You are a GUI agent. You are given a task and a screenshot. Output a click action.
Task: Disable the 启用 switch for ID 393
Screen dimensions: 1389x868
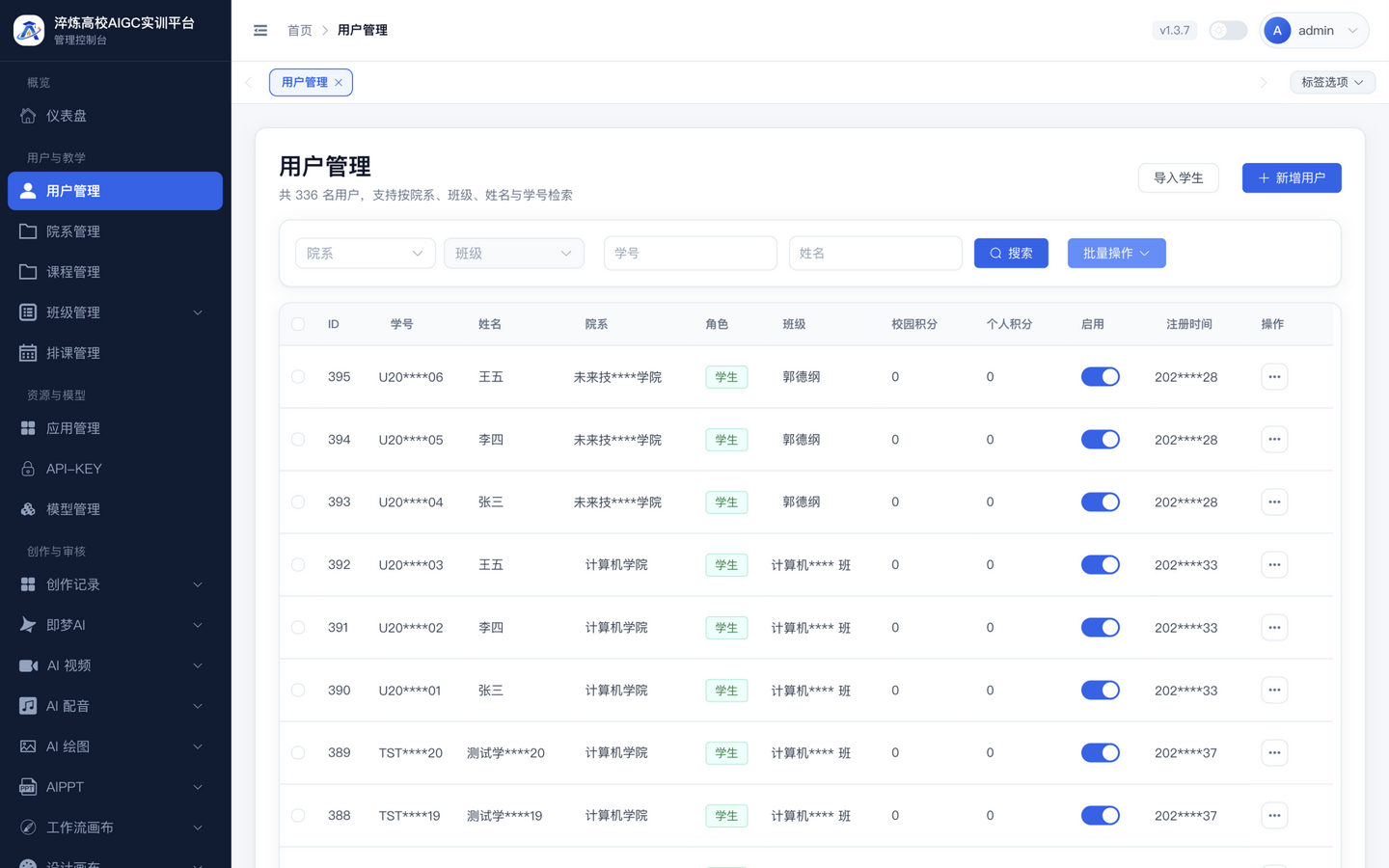pos(1101,502)
